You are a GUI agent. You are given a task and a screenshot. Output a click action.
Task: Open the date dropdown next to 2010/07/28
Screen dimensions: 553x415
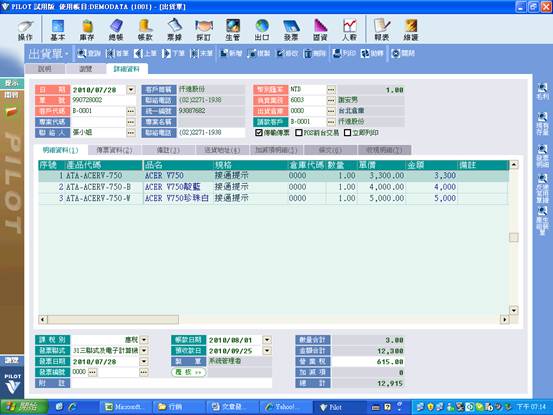[x=131, y=90]
